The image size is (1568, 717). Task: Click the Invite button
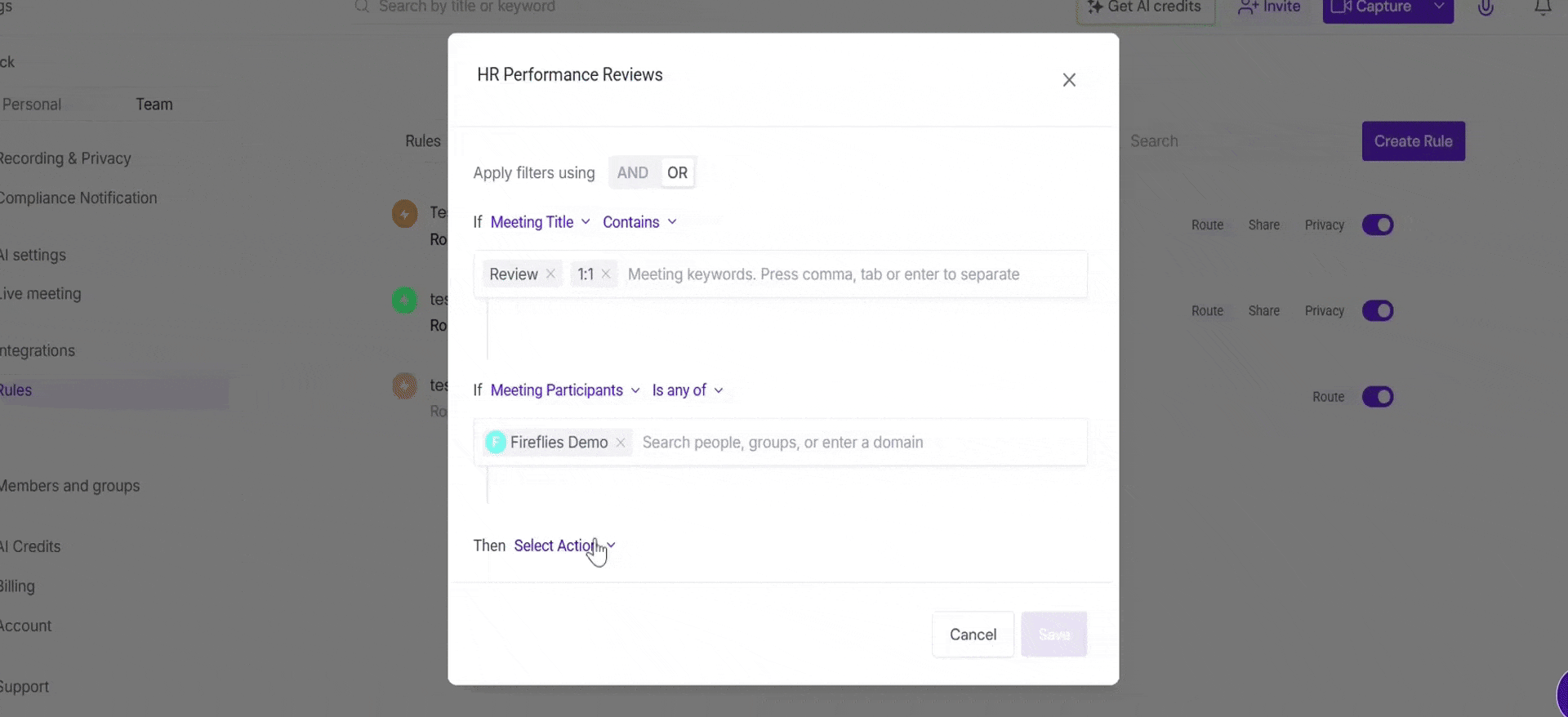tap(1269, 7)
